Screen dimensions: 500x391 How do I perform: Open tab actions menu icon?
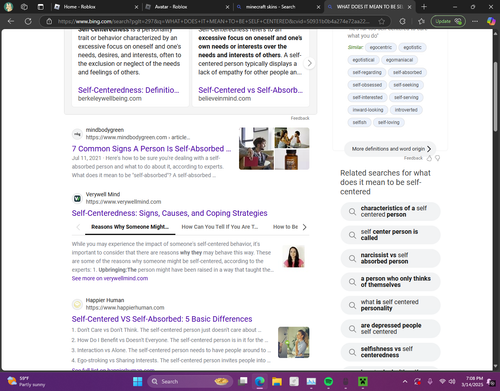click(40, 7)
